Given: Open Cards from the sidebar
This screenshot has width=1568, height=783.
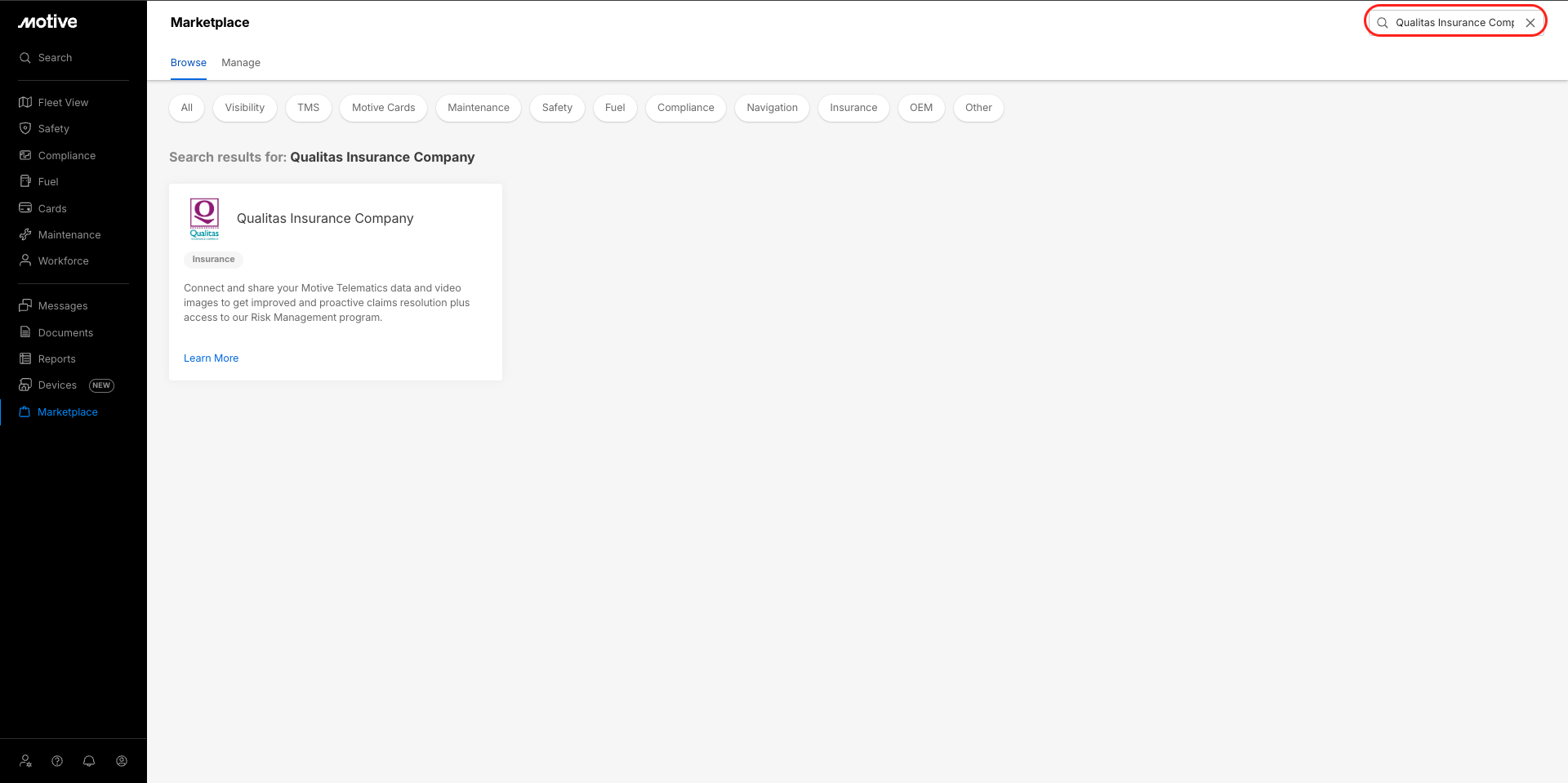Looking at the screenshot, I should tap(42, 208).
